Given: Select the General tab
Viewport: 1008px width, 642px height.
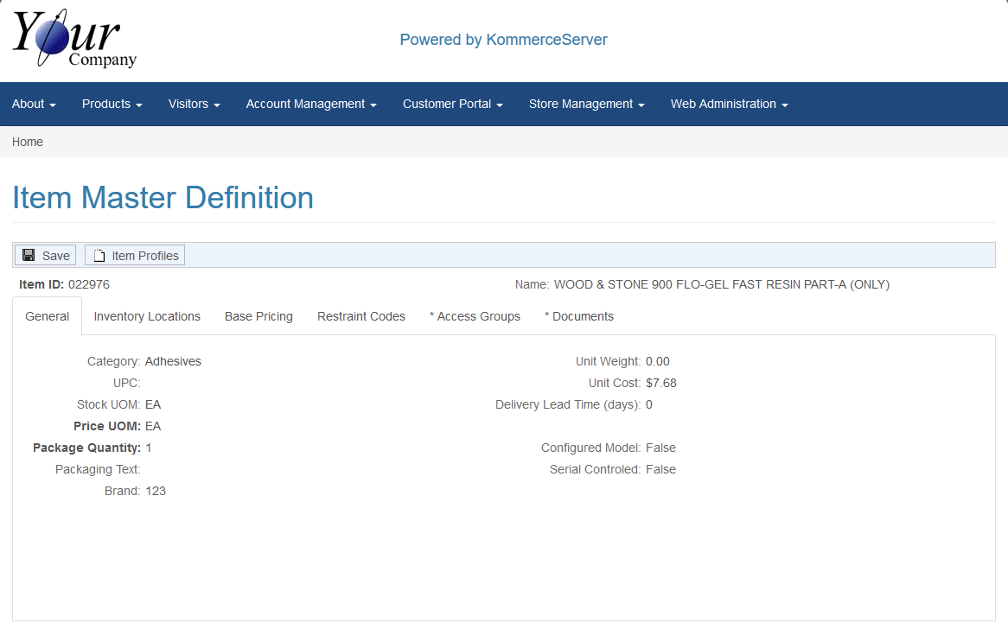Looking at the screenshot, I should pos(47,316).
